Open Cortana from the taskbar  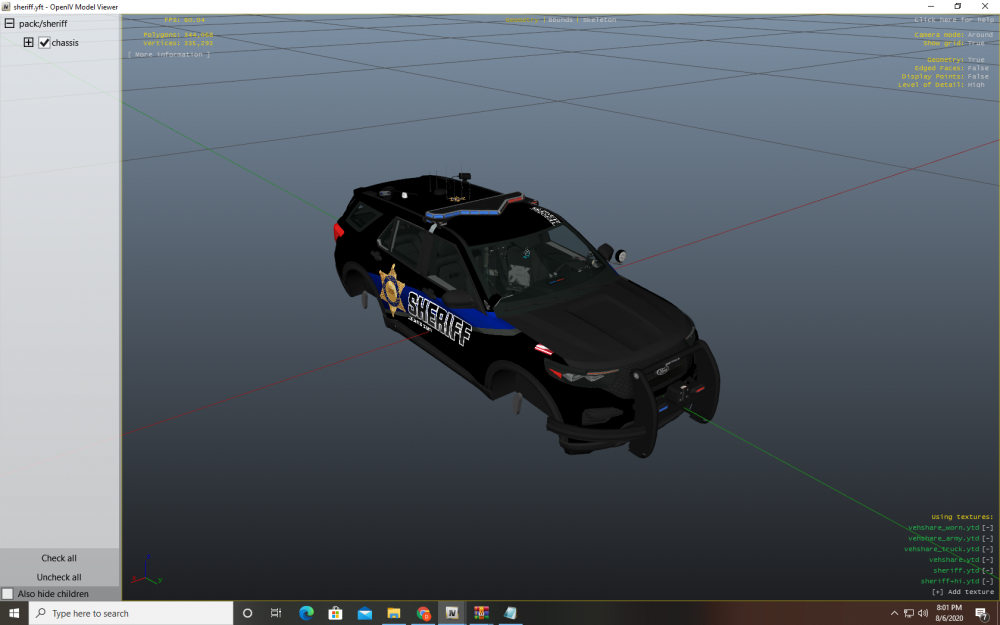click(x=247, y=614)
